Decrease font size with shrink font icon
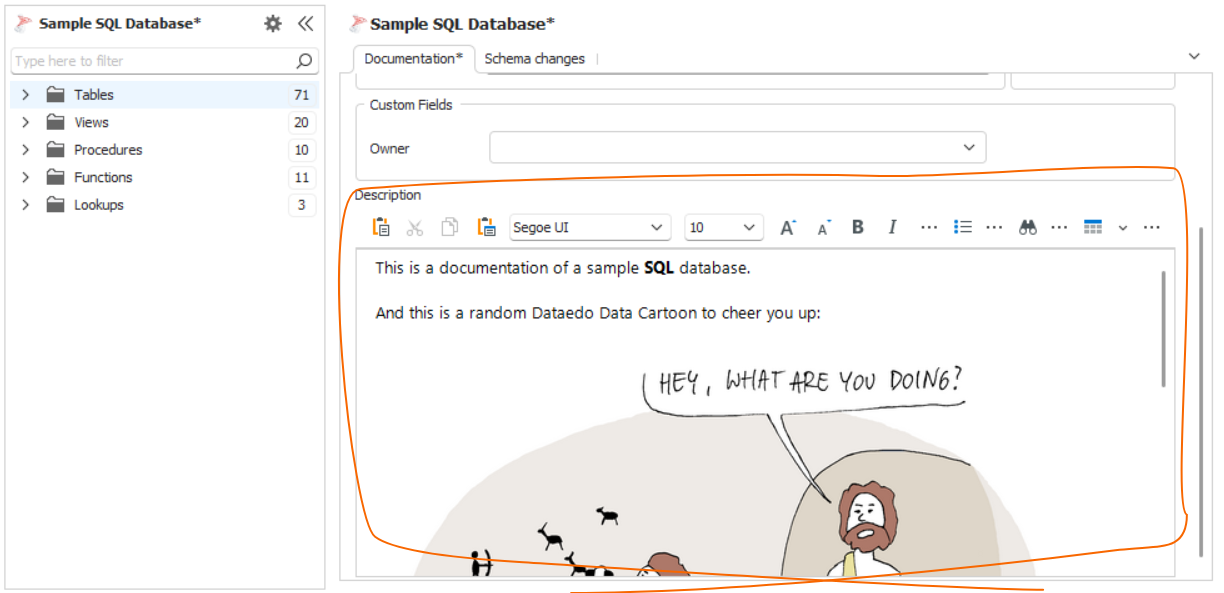 coord(824,228)
